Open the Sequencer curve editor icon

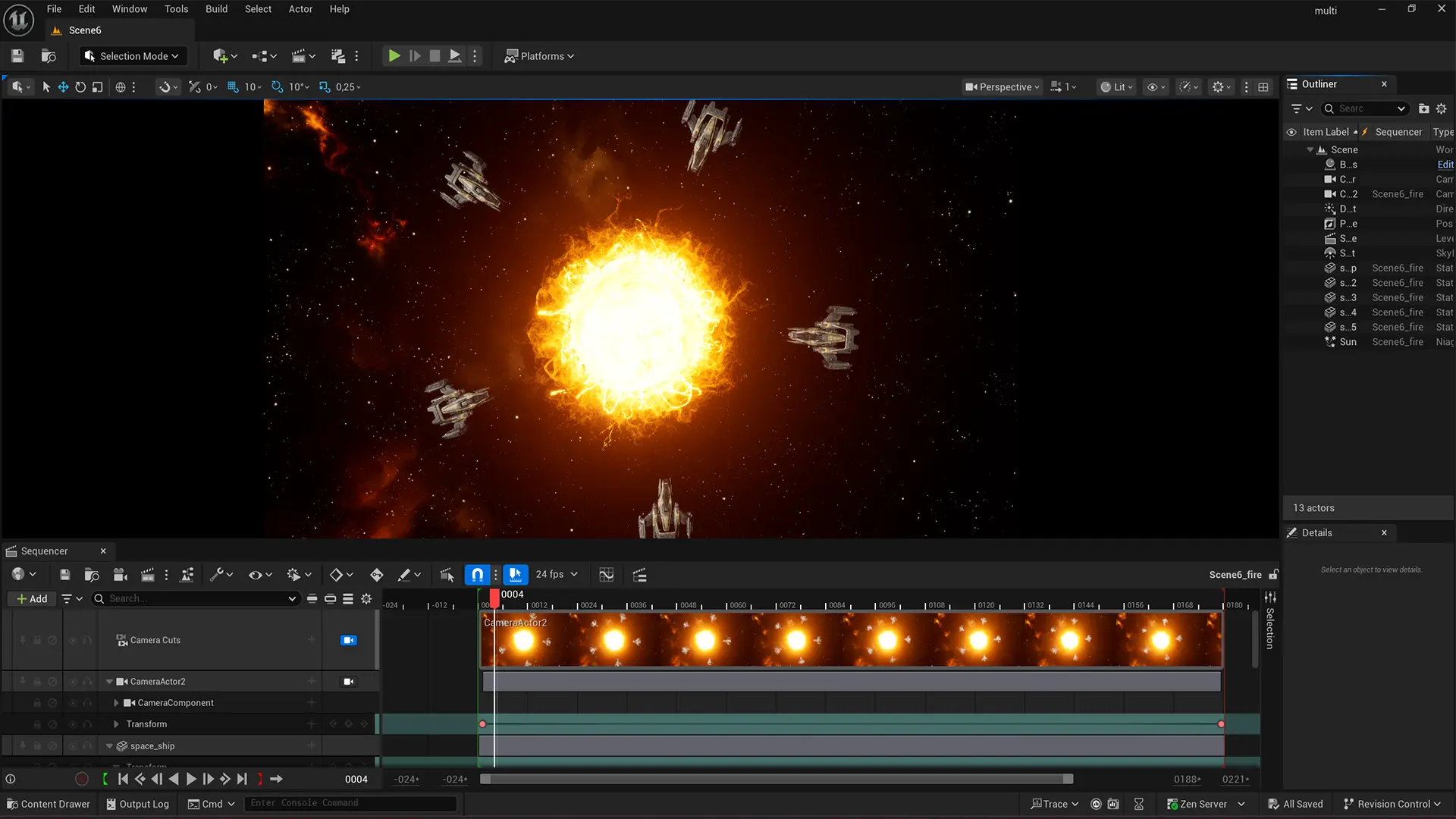point(606,575)
